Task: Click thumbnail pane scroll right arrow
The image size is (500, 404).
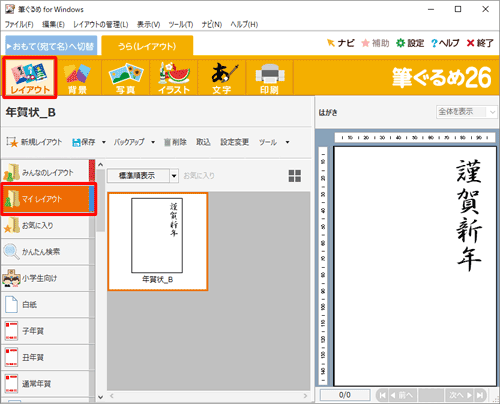Action: [x=305, y=396]
